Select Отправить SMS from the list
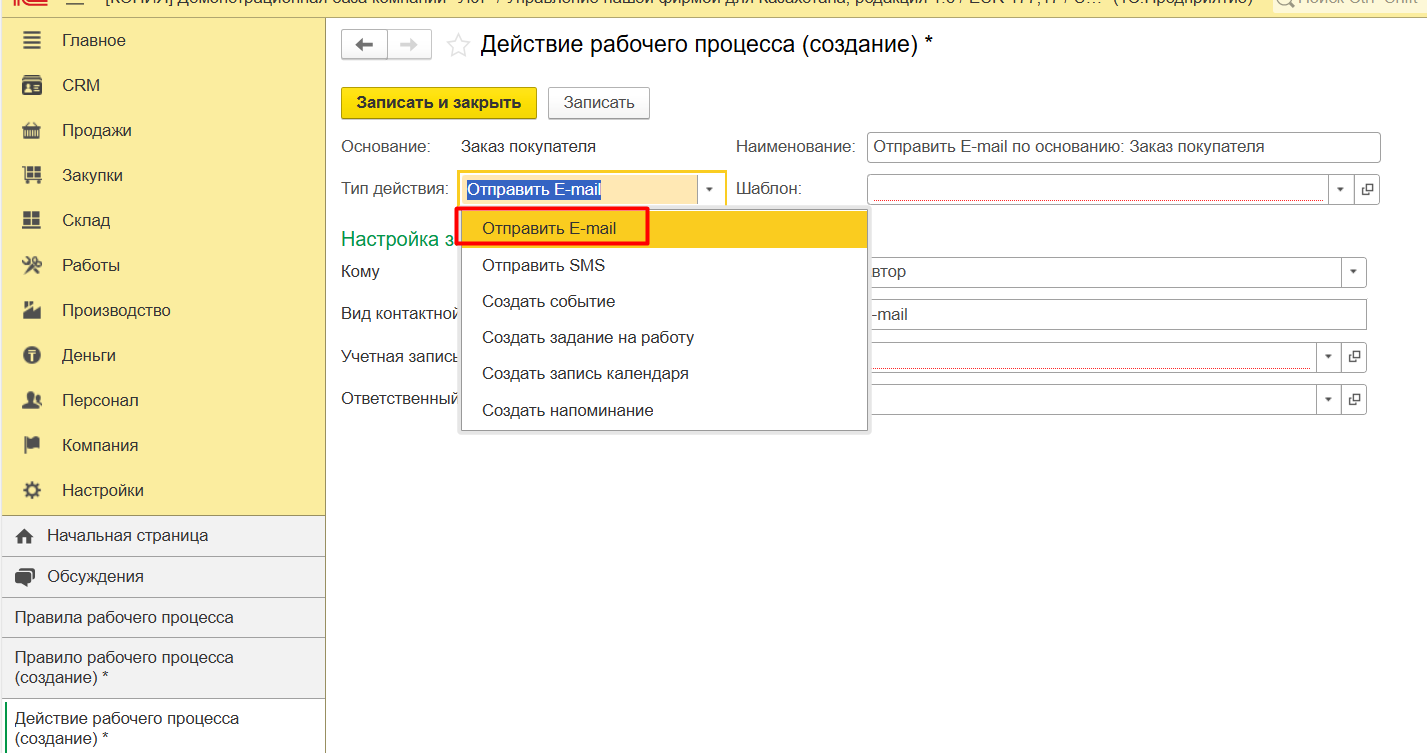 point(543,266)
